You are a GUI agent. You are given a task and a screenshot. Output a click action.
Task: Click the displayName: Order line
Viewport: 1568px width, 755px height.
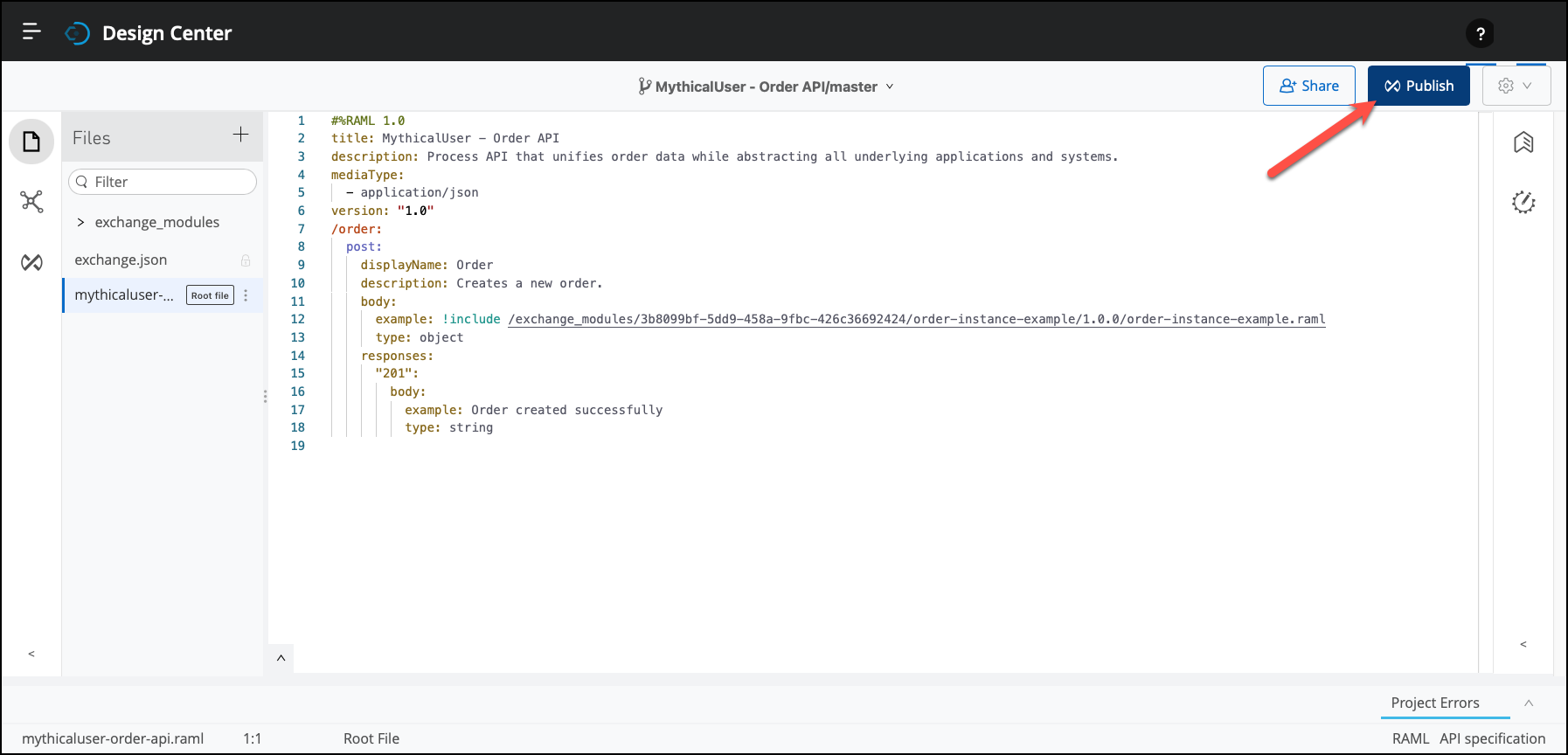coord(427,265)
